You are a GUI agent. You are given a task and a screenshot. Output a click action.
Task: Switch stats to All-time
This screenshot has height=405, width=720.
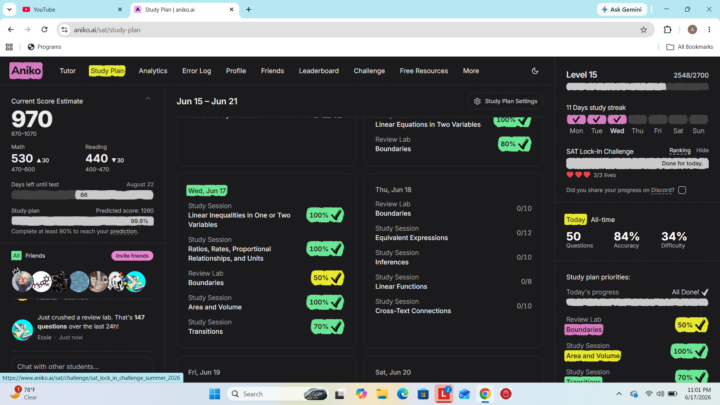[602, 219]
